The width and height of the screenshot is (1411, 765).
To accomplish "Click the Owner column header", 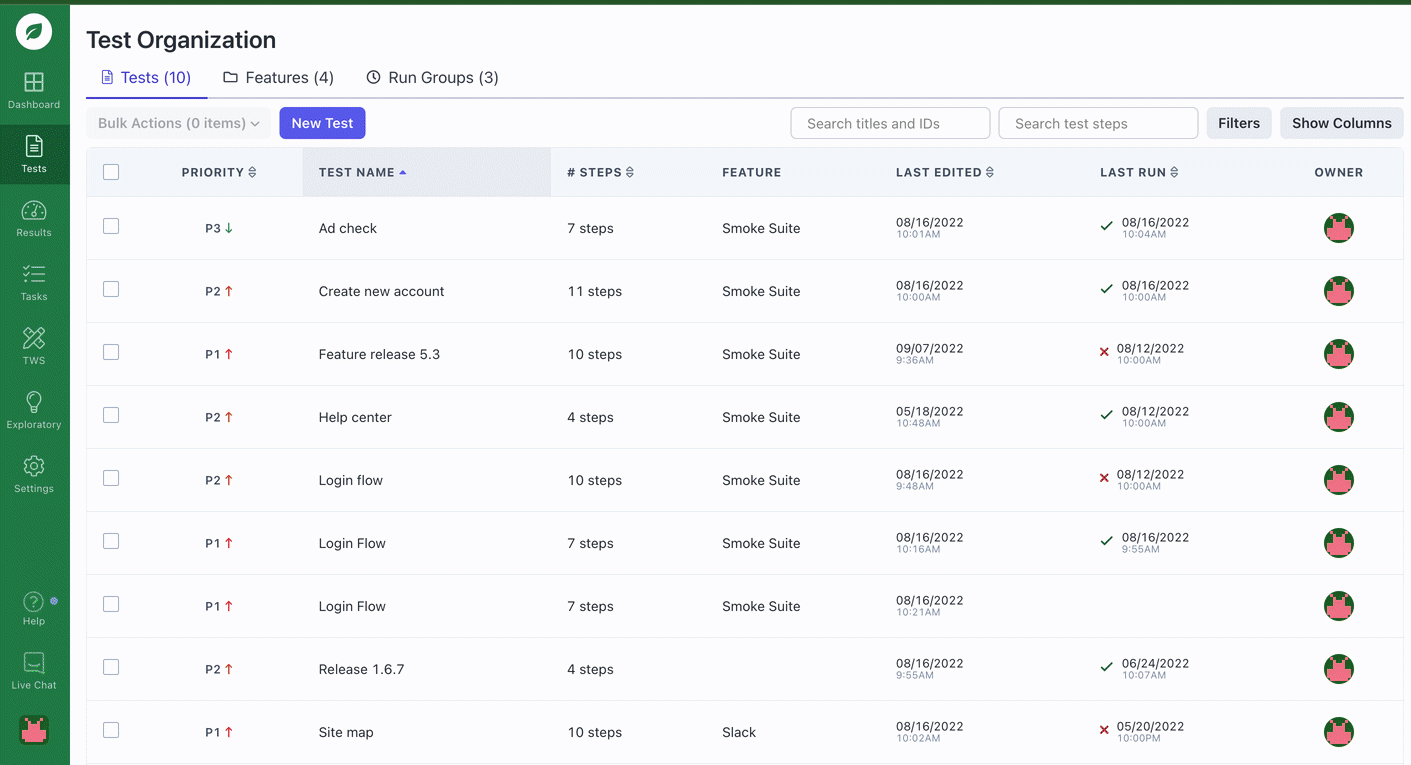I will [x=1339, y=172].
